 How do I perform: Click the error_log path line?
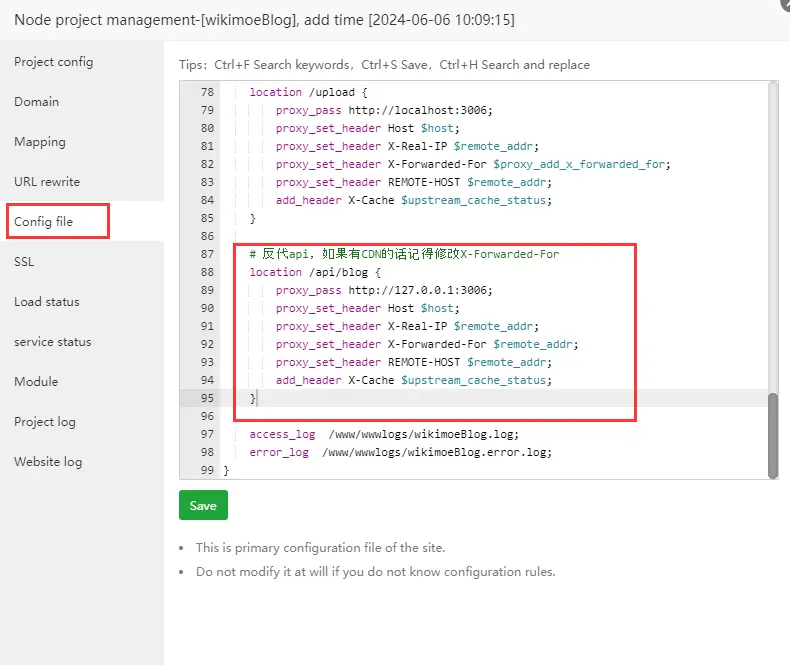400,452
